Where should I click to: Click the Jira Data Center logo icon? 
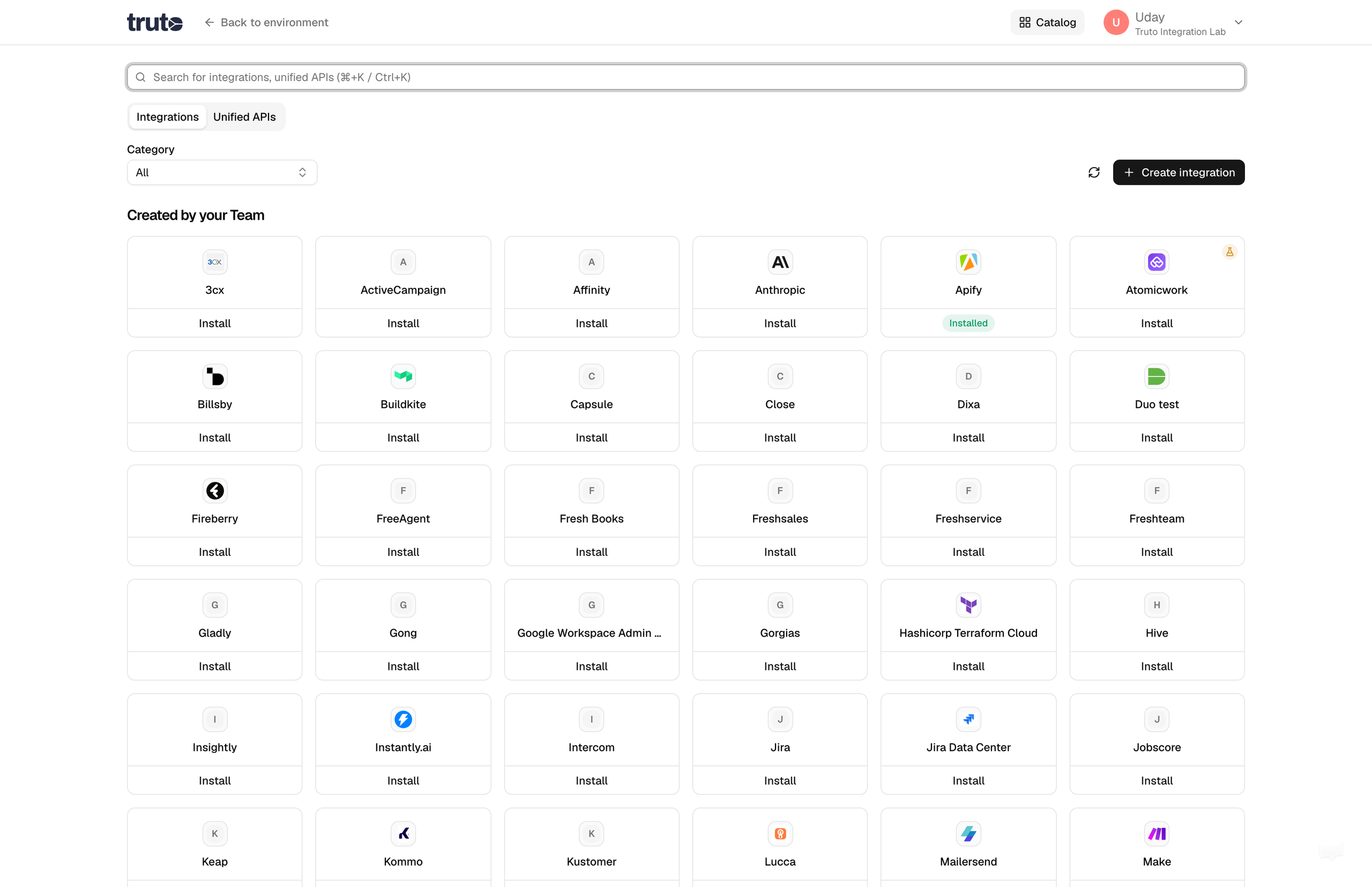(968, 719)
